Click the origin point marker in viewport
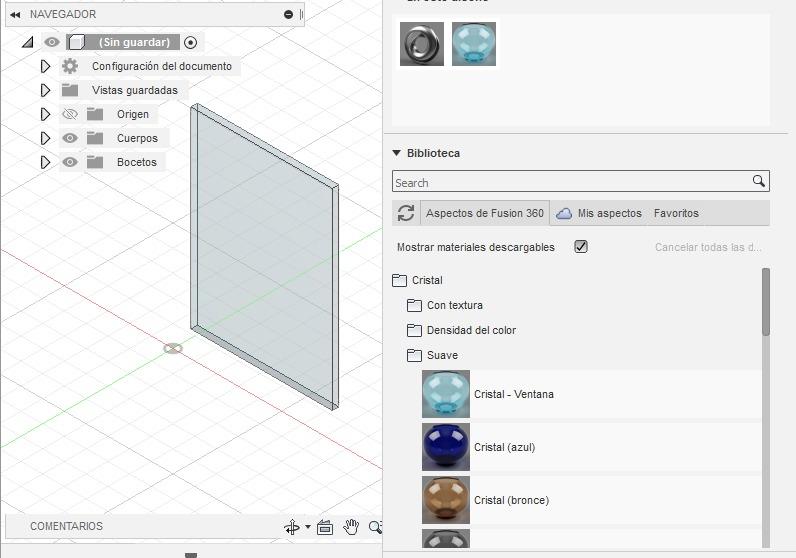The image size is (796, 558). pyautogui.click(x=173, y=349)
